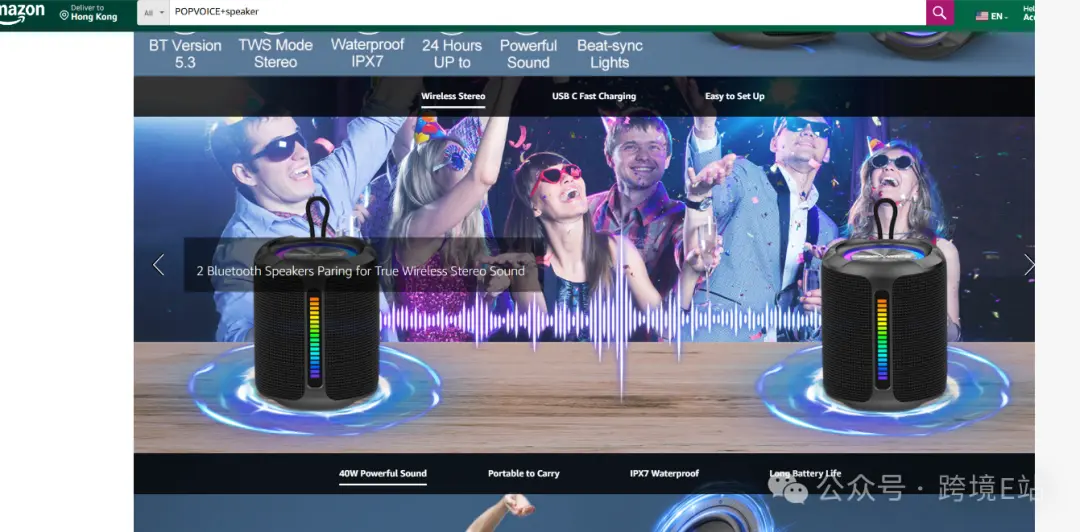Click the True Wireless Stereo Sound caption
The width and height of the screenshot is (1080, 532).
[360, 271]
